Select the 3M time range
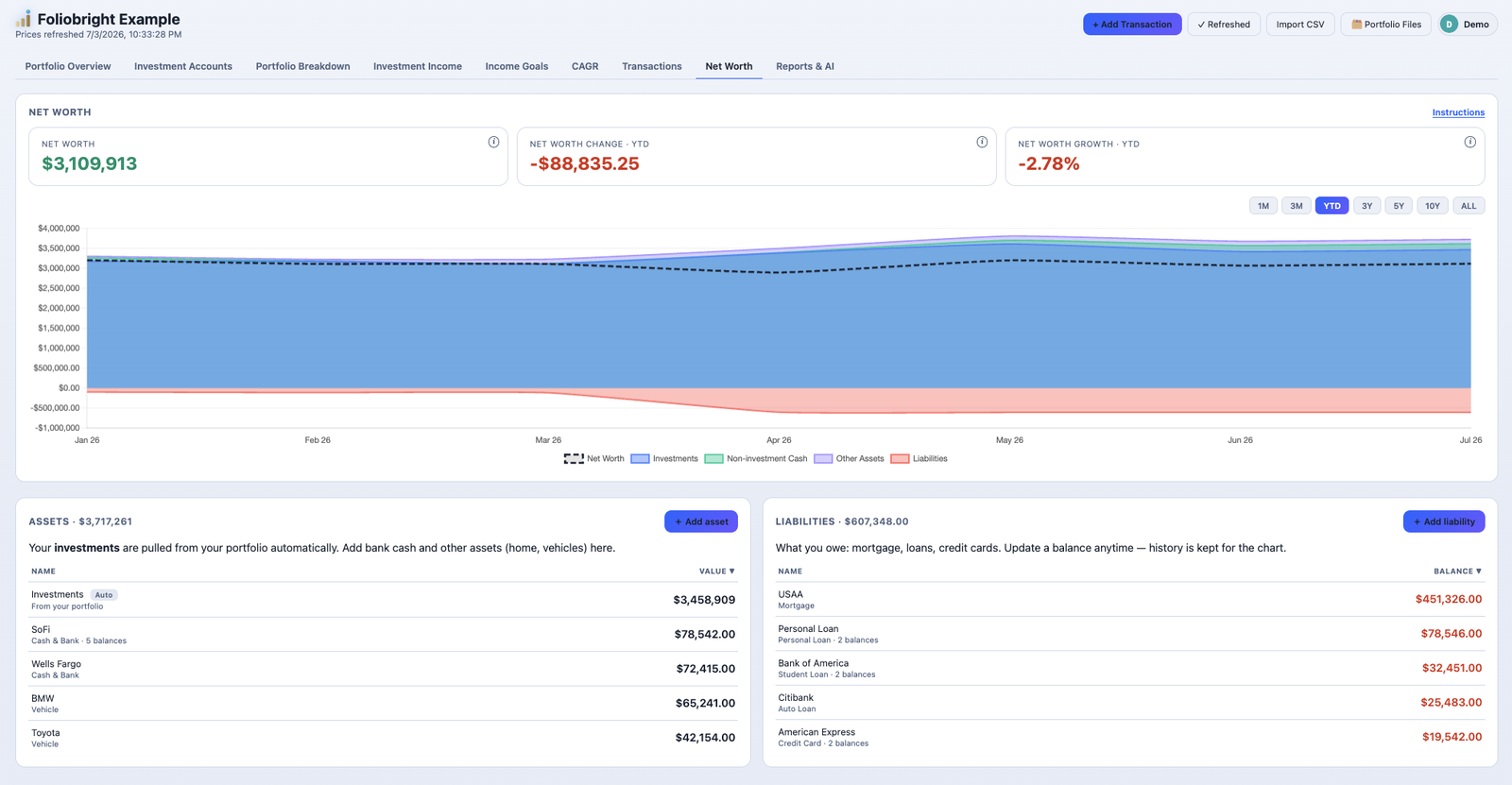This screenshot has height=785, width=1512. click(x=1297, y=206)
